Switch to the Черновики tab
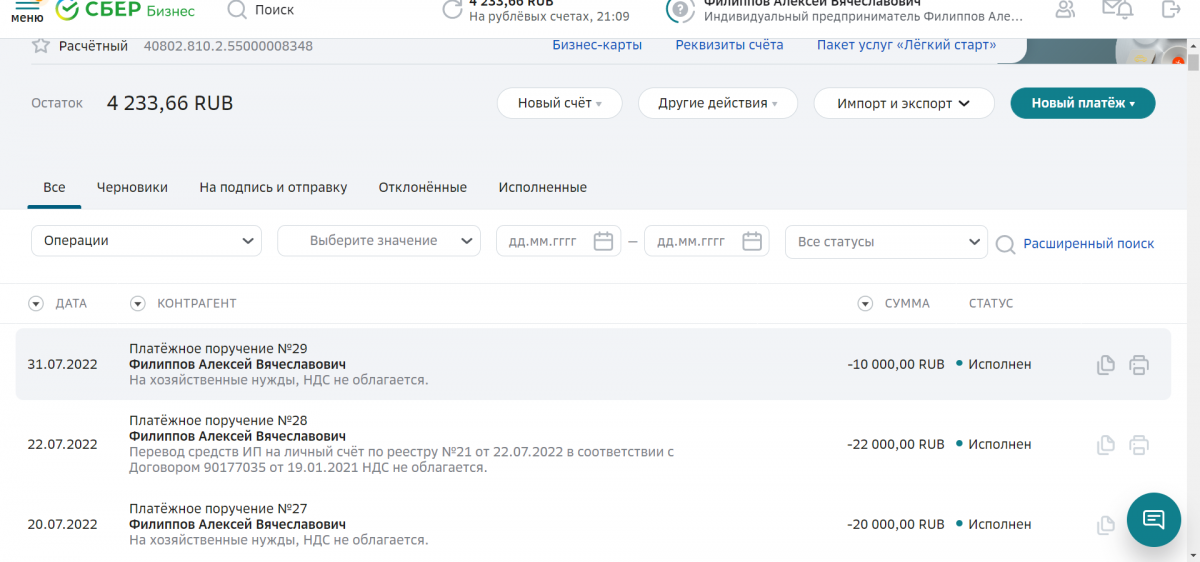The width and height of the screenshot is (1200, 562). [x=132, y=187]
